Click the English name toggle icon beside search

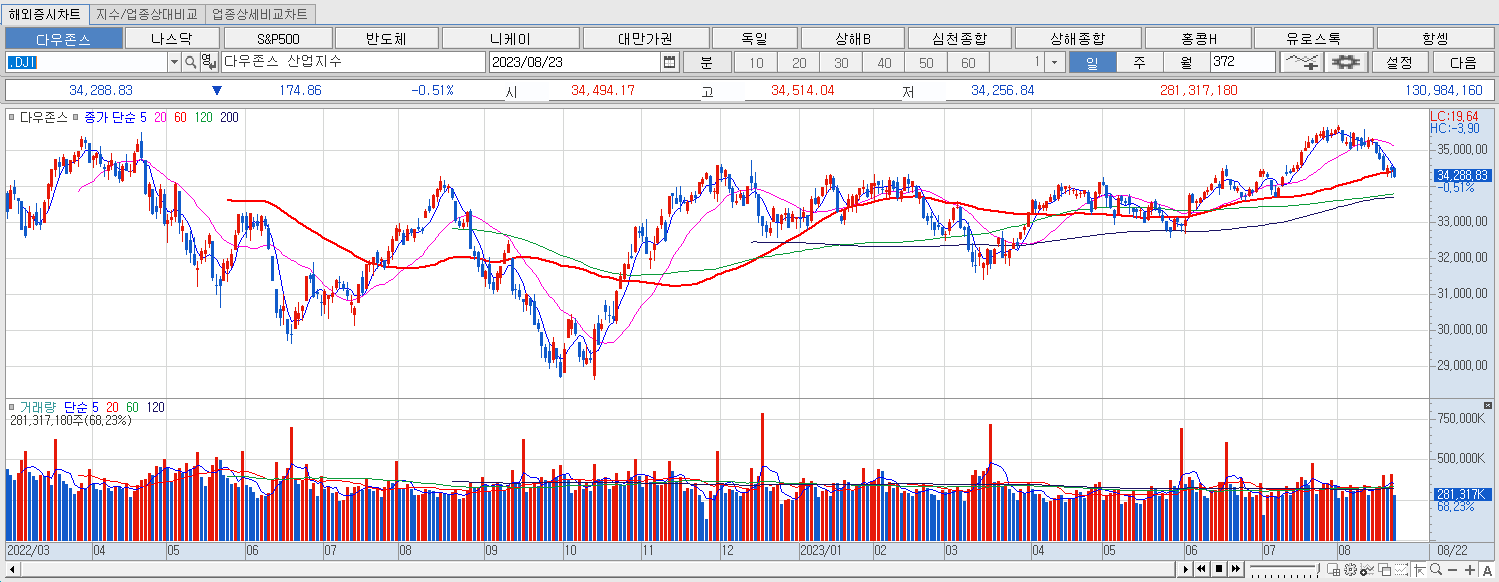(x=207, y=62)
